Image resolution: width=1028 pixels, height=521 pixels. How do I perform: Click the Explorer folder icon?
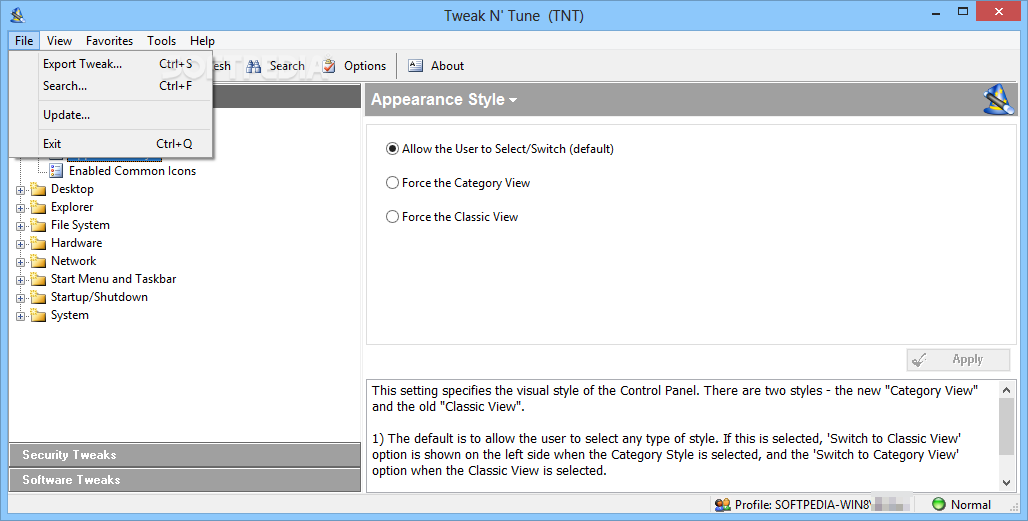pyautogui.click(x=39, y=207)
